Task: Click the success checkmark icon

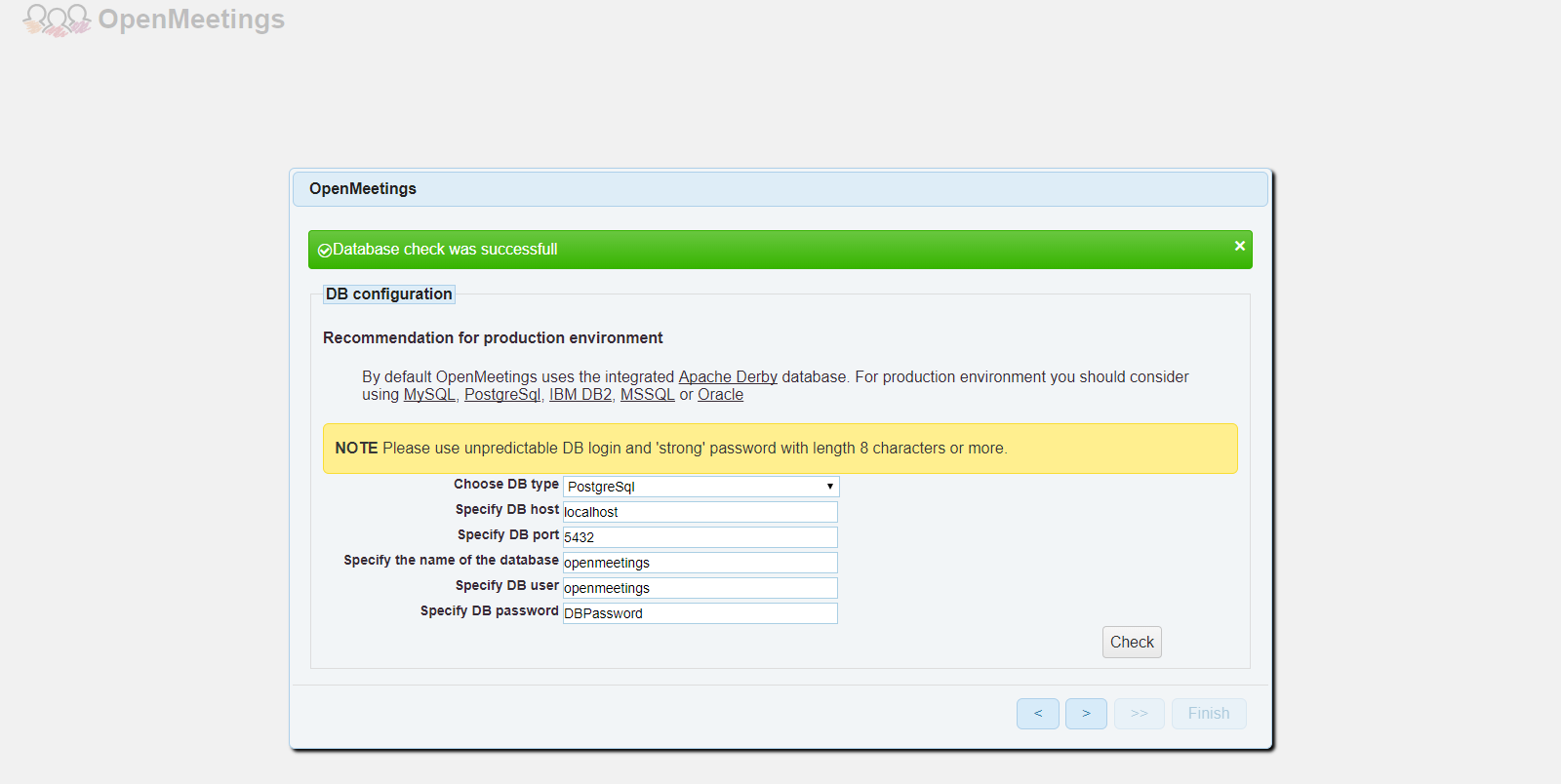Action: click(x=325, y=251)
